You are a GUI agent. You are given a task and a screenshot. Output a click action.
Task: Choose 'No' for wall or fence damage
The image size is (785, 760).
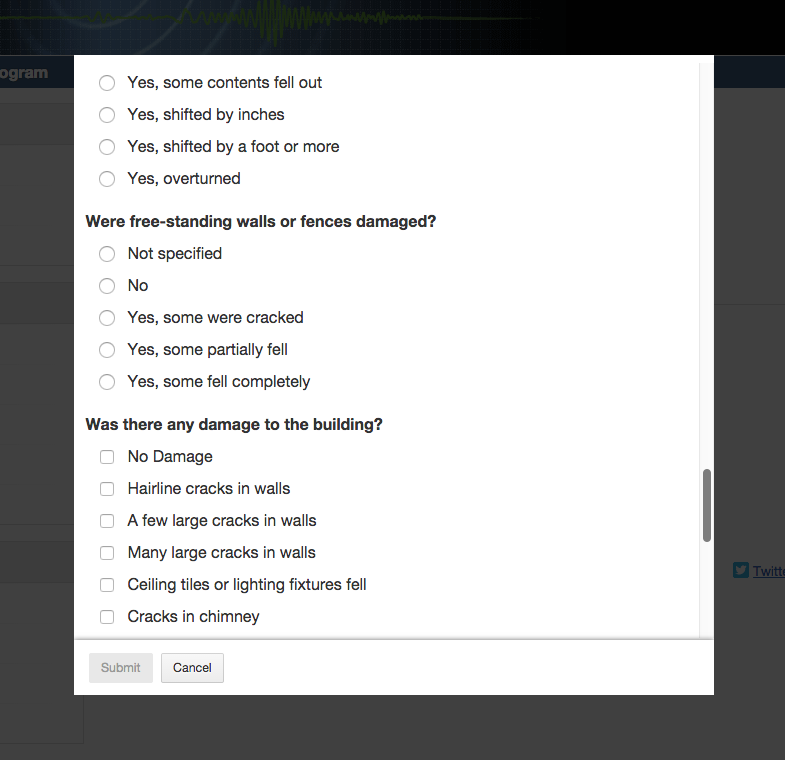point(107,286)
